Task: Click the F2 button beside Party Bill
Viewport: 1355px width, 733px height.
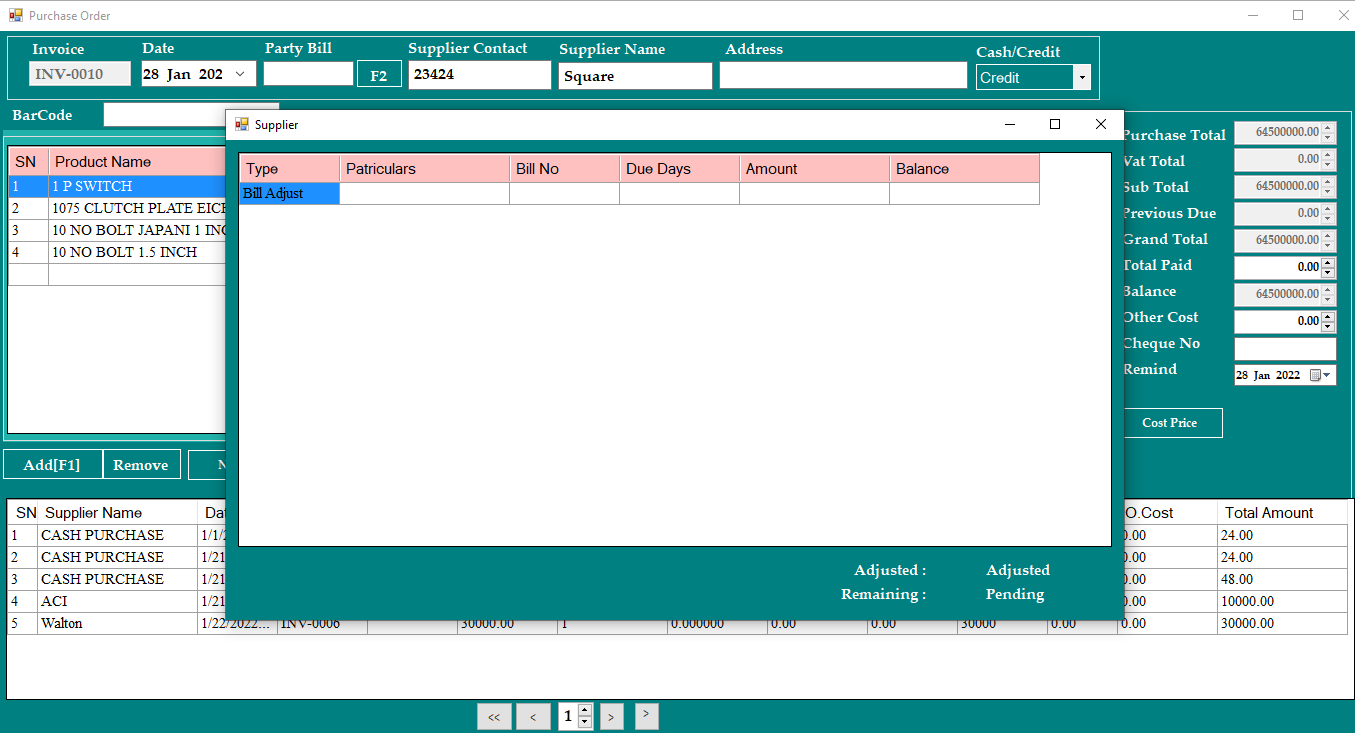Action: click(x=379, y=75)
